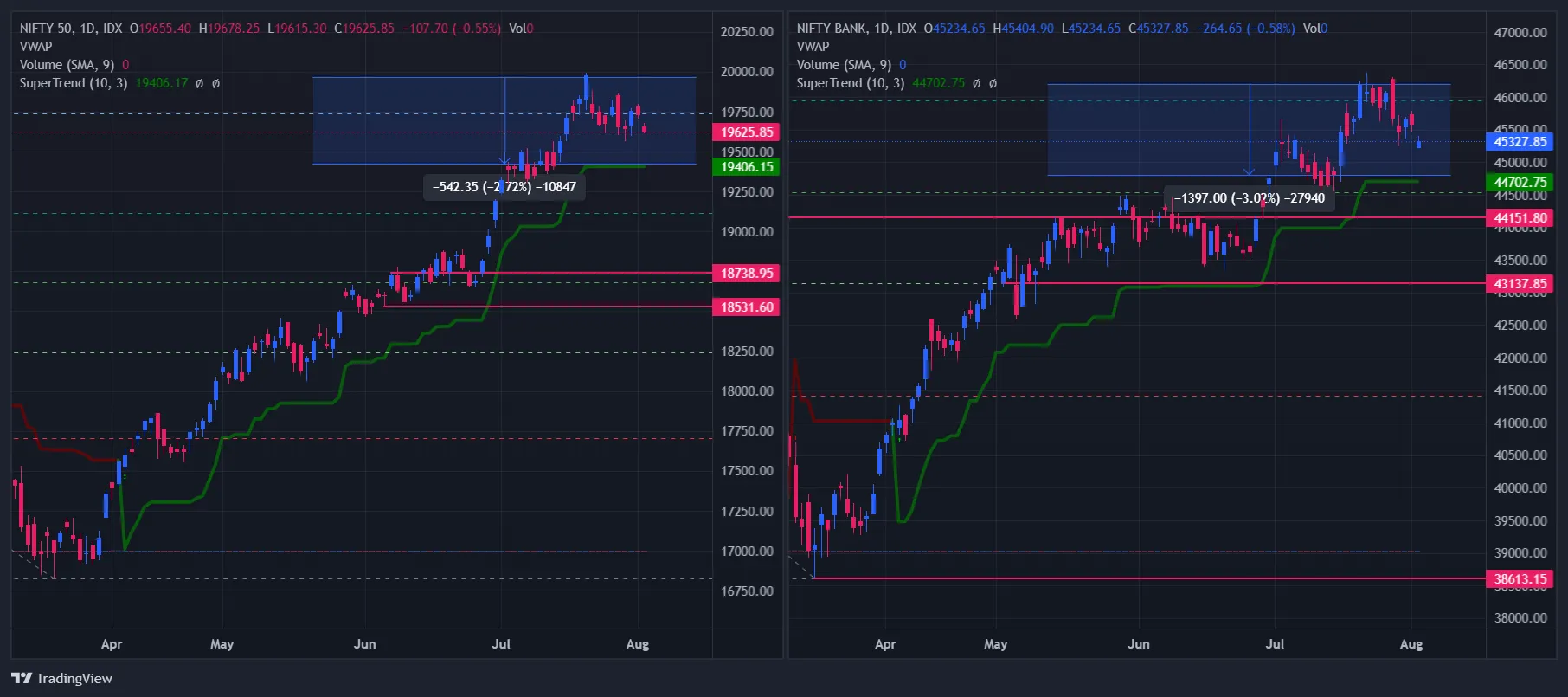Click change value -264.65 (-0.58%)
Image resolution: width=1568 pixels, height=697 pixels.
click(x=1246, y=29)
